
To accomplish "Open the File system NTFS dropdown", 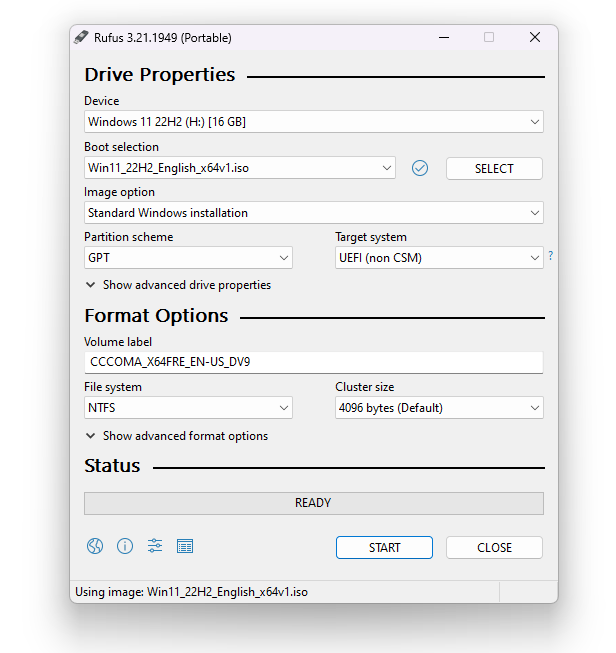I will (188, 408).
